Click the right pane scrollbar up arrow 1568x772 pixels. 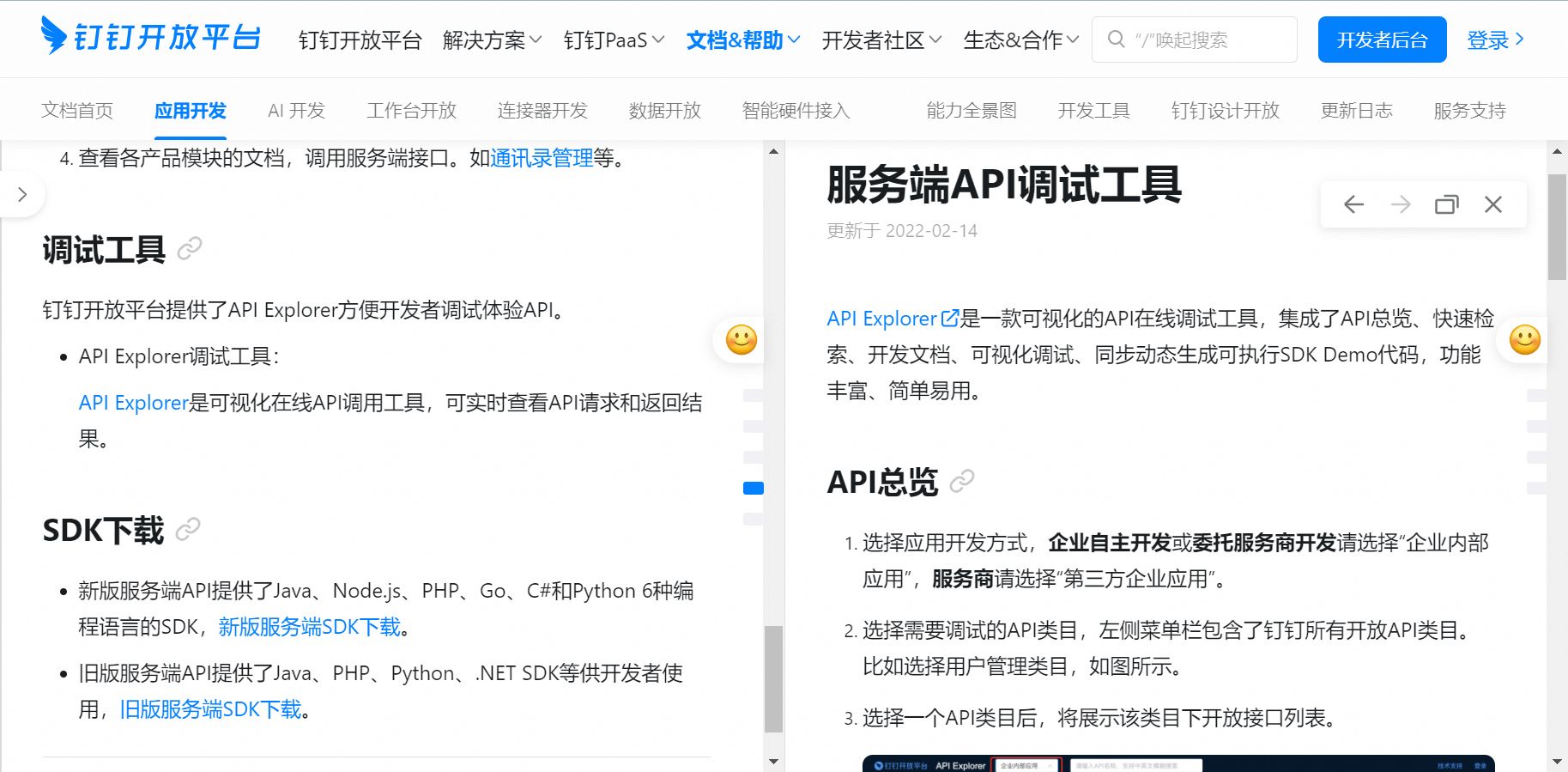1557,151
